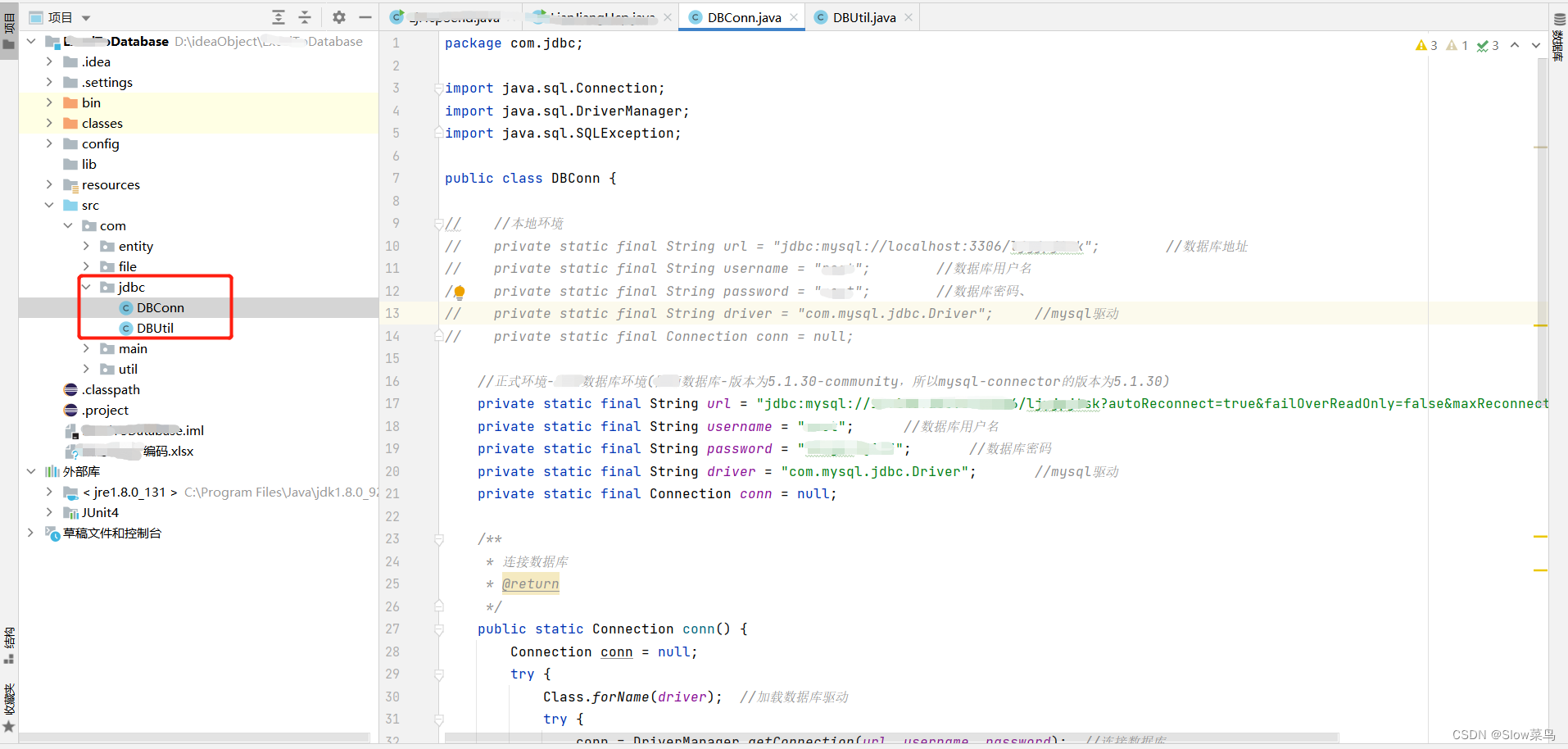Collapse the com package
The height and width of the screenshot is (749, 1568).
68,225
